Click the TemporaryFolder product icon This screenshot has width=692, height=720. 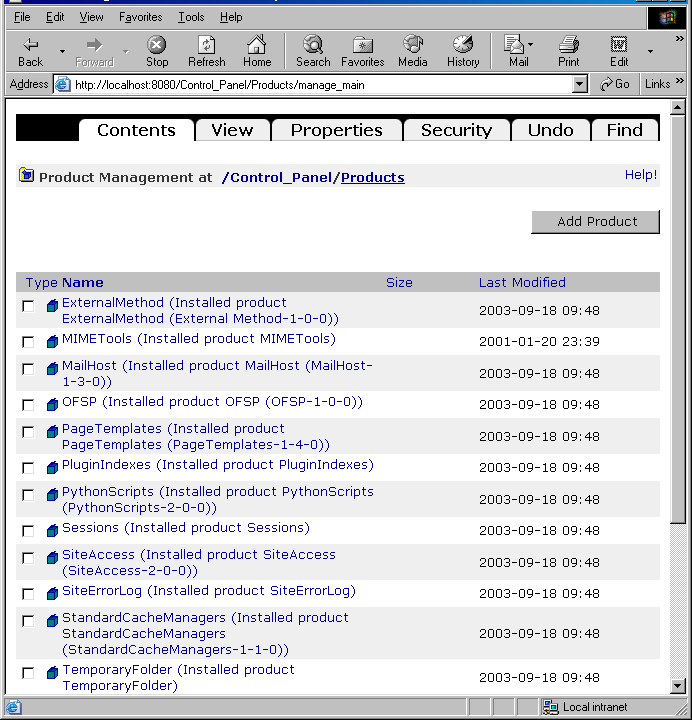point(52,673)
